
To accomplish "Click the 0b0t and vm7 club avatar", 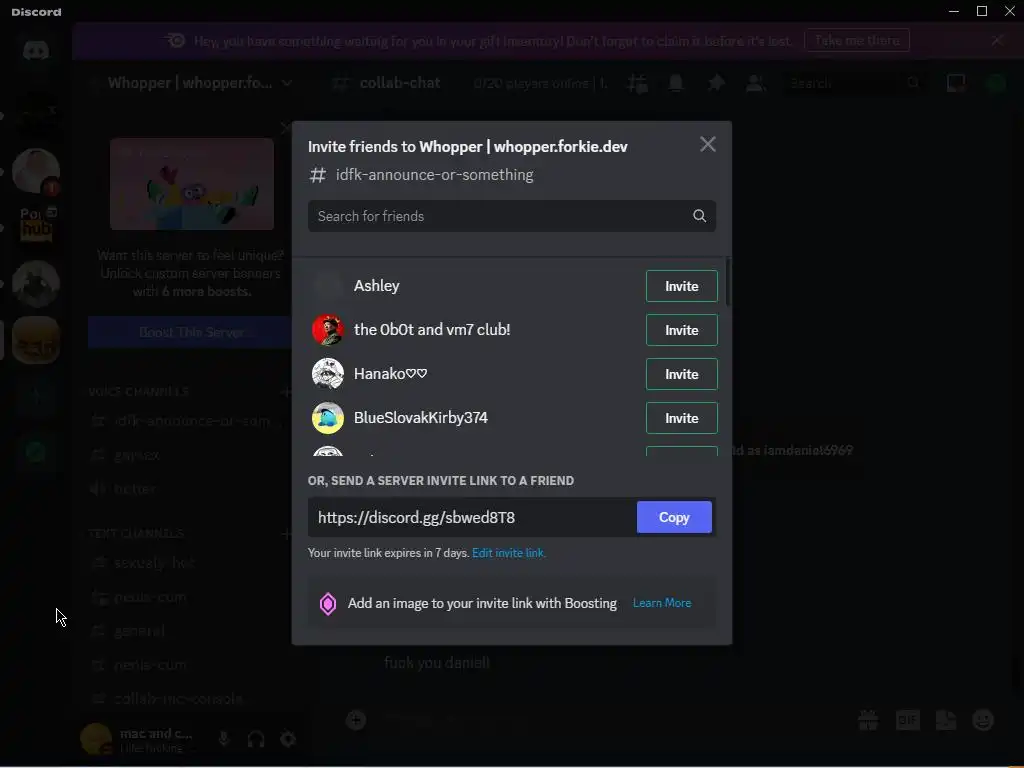I will click(x=328, y=330).
